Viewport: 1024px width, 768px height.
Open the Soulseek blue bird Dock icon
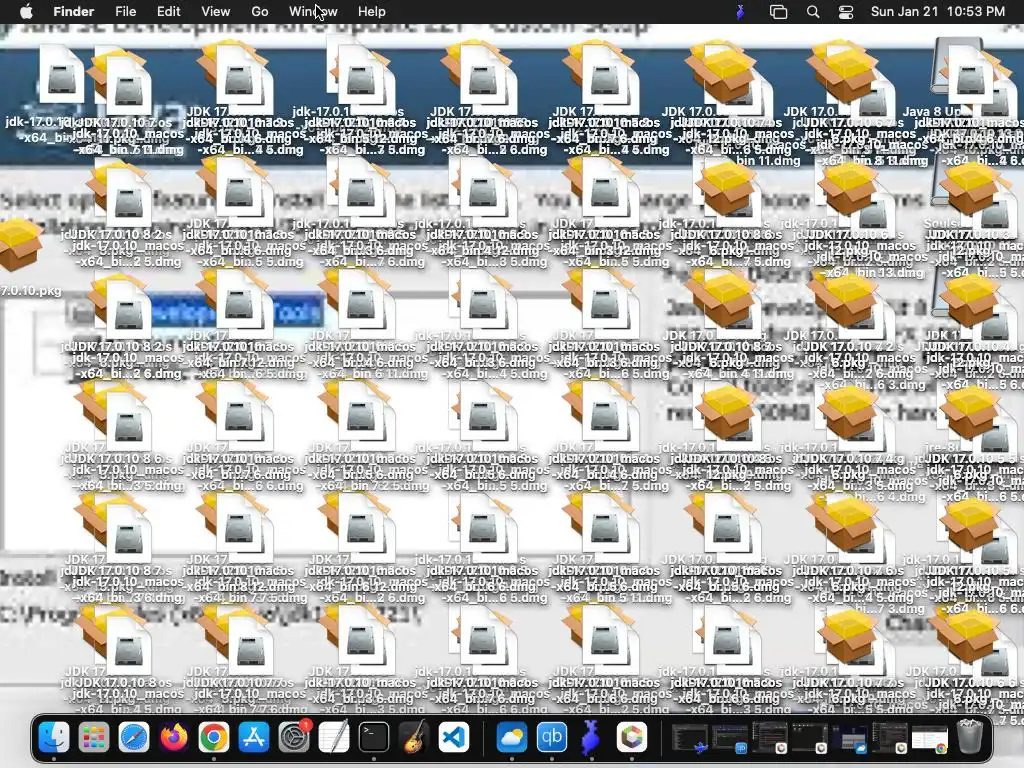(592, 737)
